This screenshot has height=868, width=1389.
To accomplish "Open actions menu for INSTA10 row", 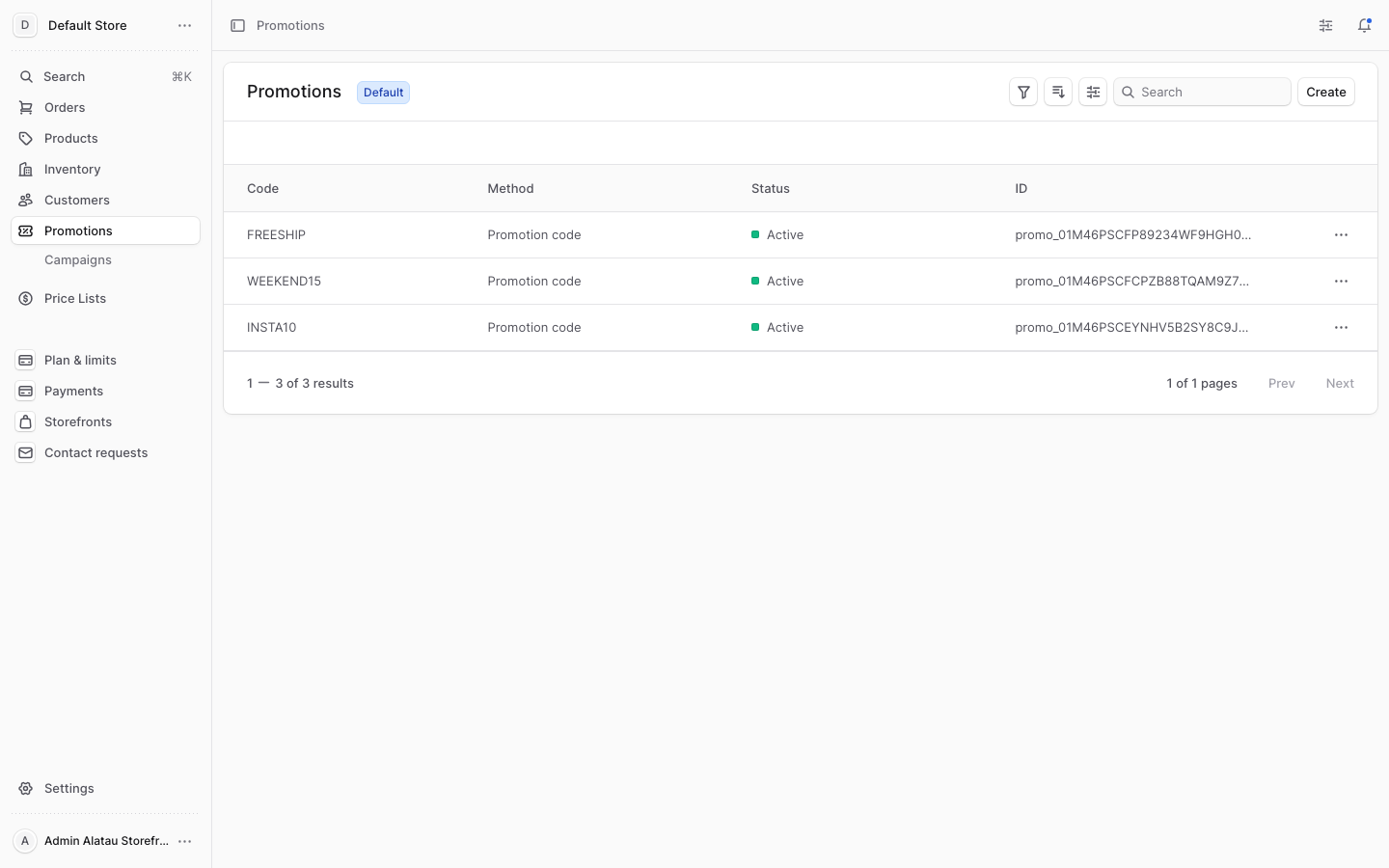I will (x=1341, y=328).
